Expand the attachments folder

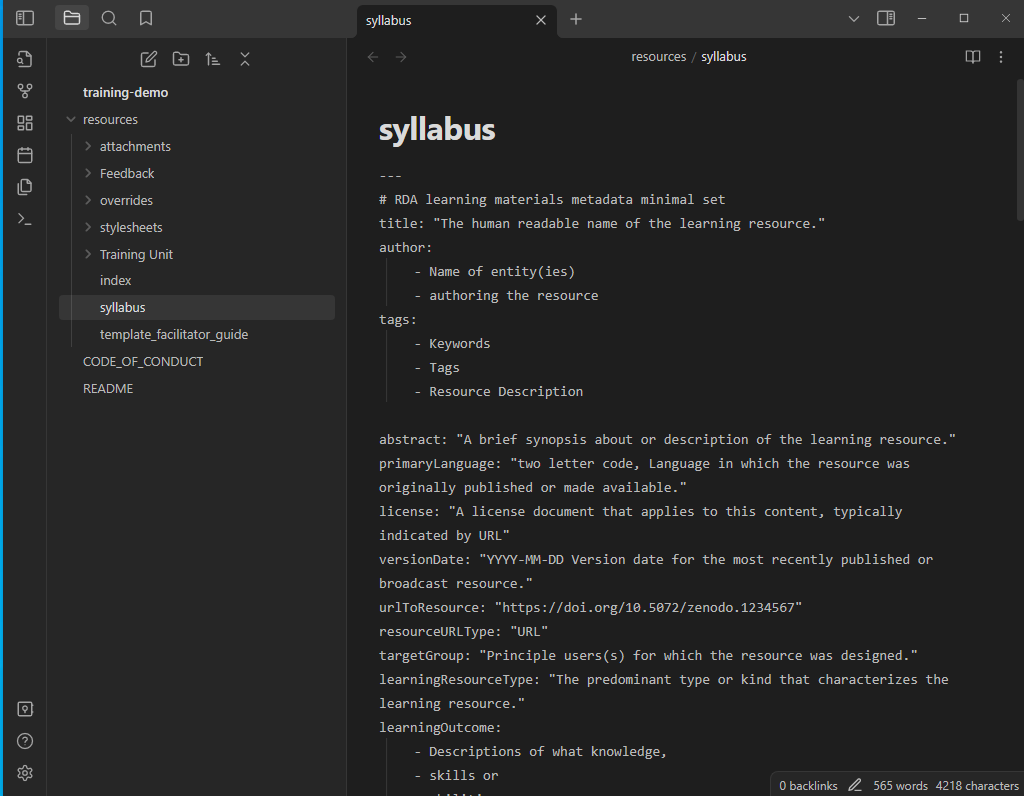click(x=88, y=146)
